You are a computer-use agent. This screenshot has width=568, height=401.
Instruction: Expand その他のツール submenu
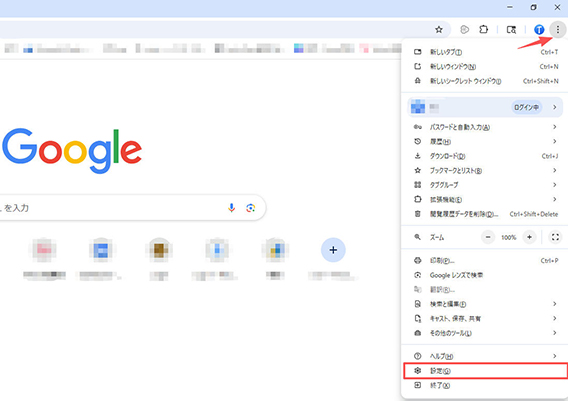(484, 333)
